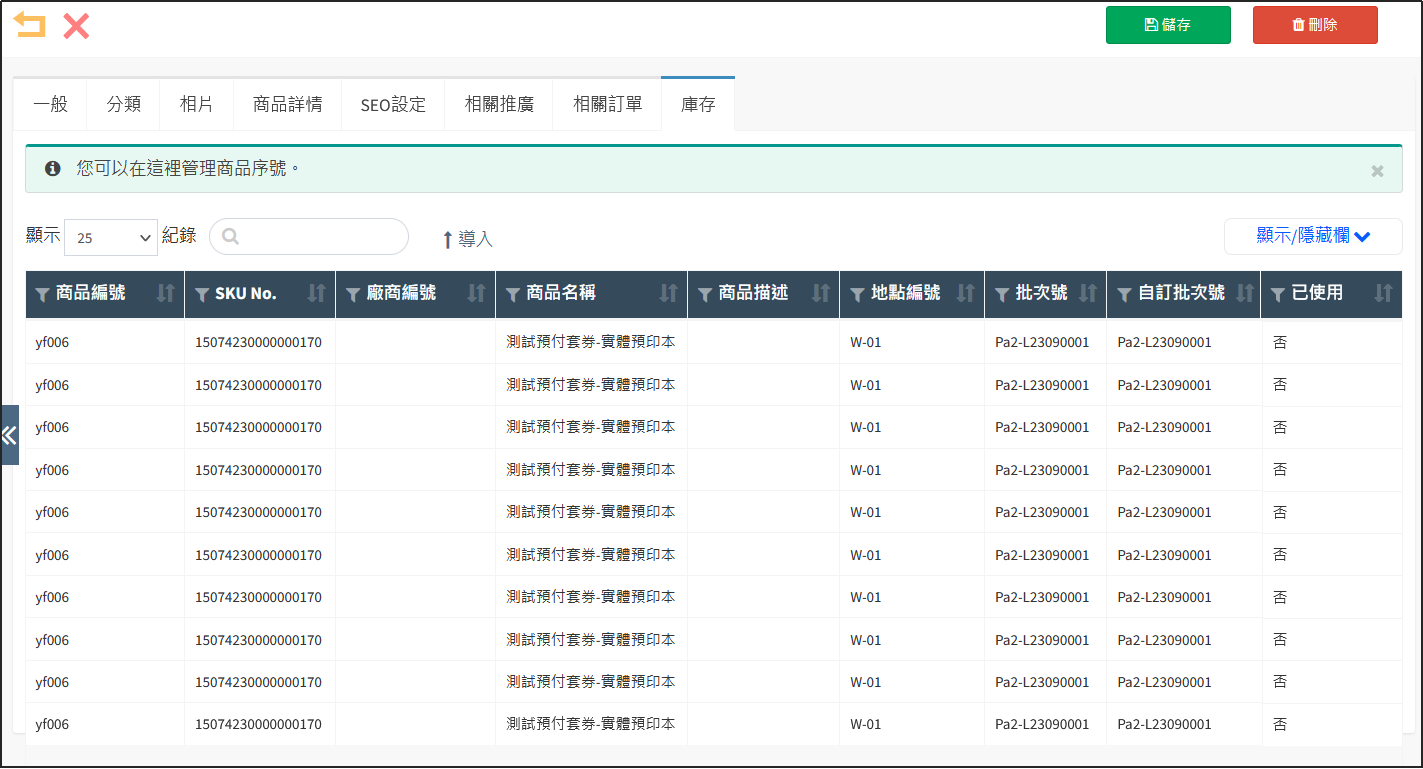Open the SEO設定 tab
Screen dimensions: 1423x769
coord(393,104)
